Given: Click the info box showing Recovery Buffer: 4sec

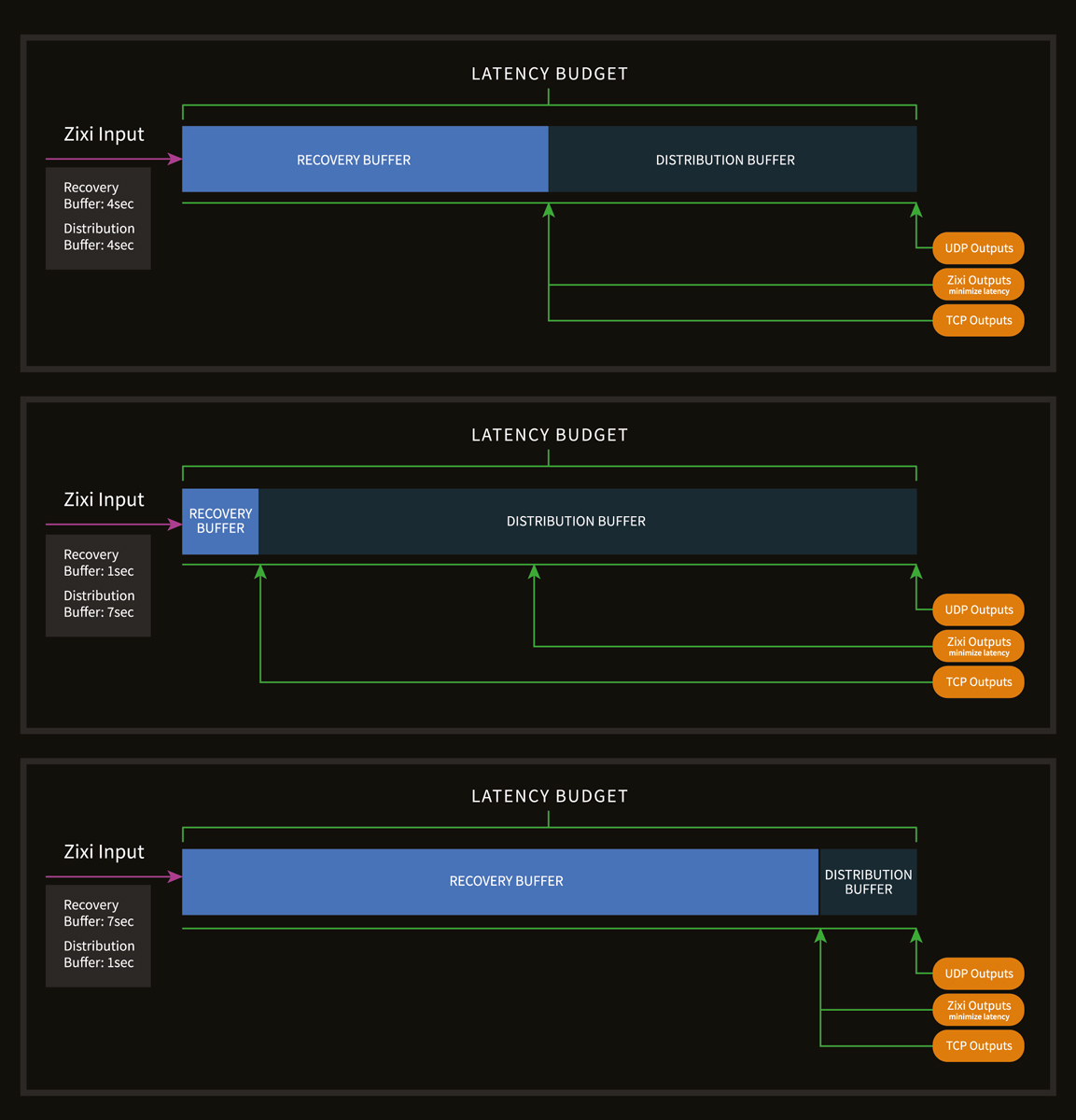Looking at the screenshot, I should (98, 217).
